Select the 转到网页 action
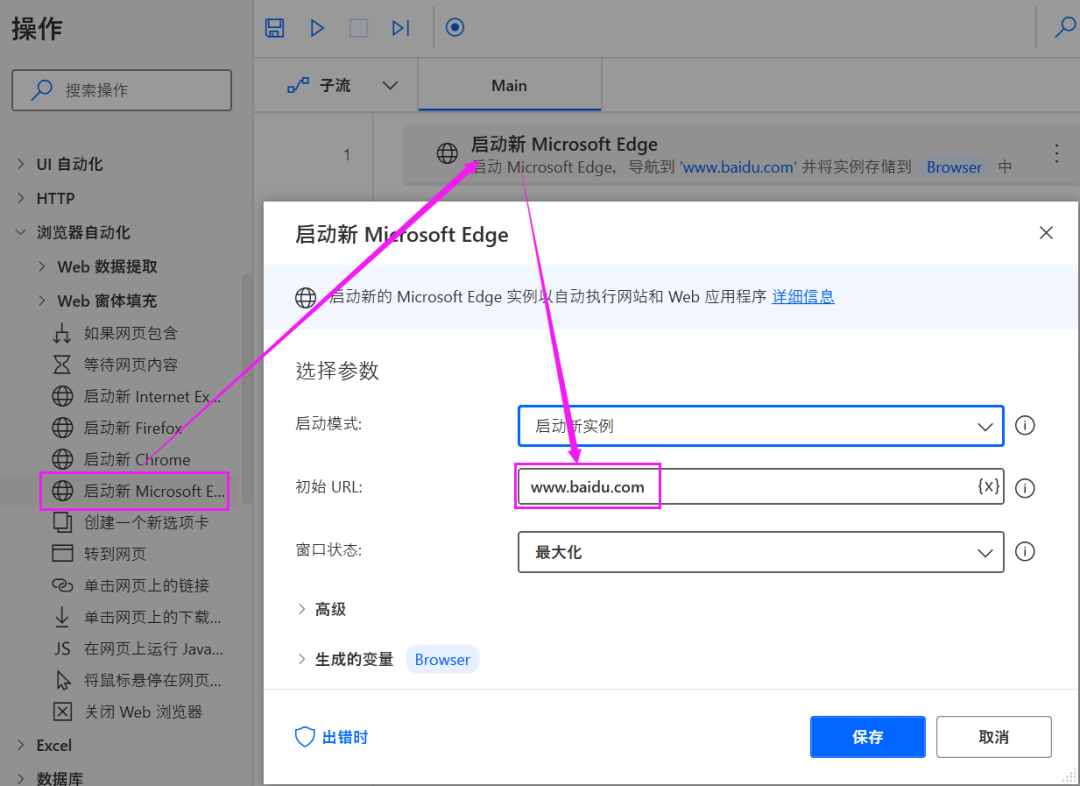This screenshot has height=786, width=1080. pyautogui.click(x=99, y=554)
